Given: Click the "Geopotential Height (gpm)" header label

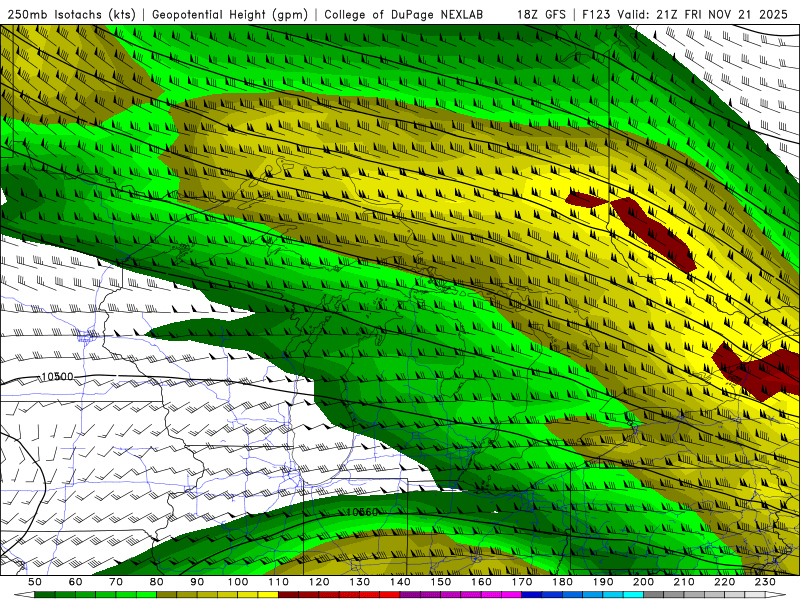Looking at the screenshot, I should coord(230,15).
